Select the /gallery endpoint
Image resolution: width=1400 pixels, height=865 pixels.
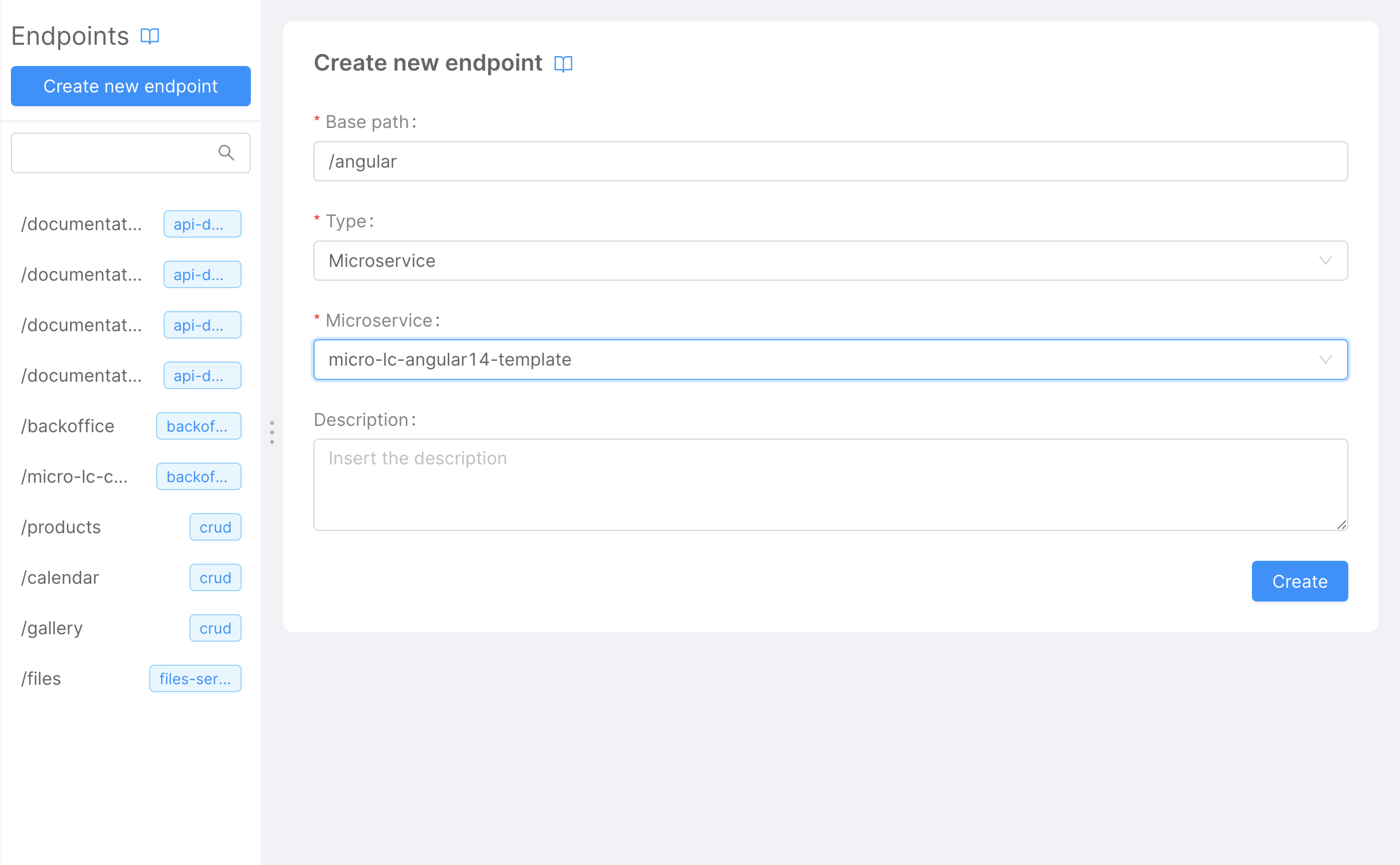52,627
